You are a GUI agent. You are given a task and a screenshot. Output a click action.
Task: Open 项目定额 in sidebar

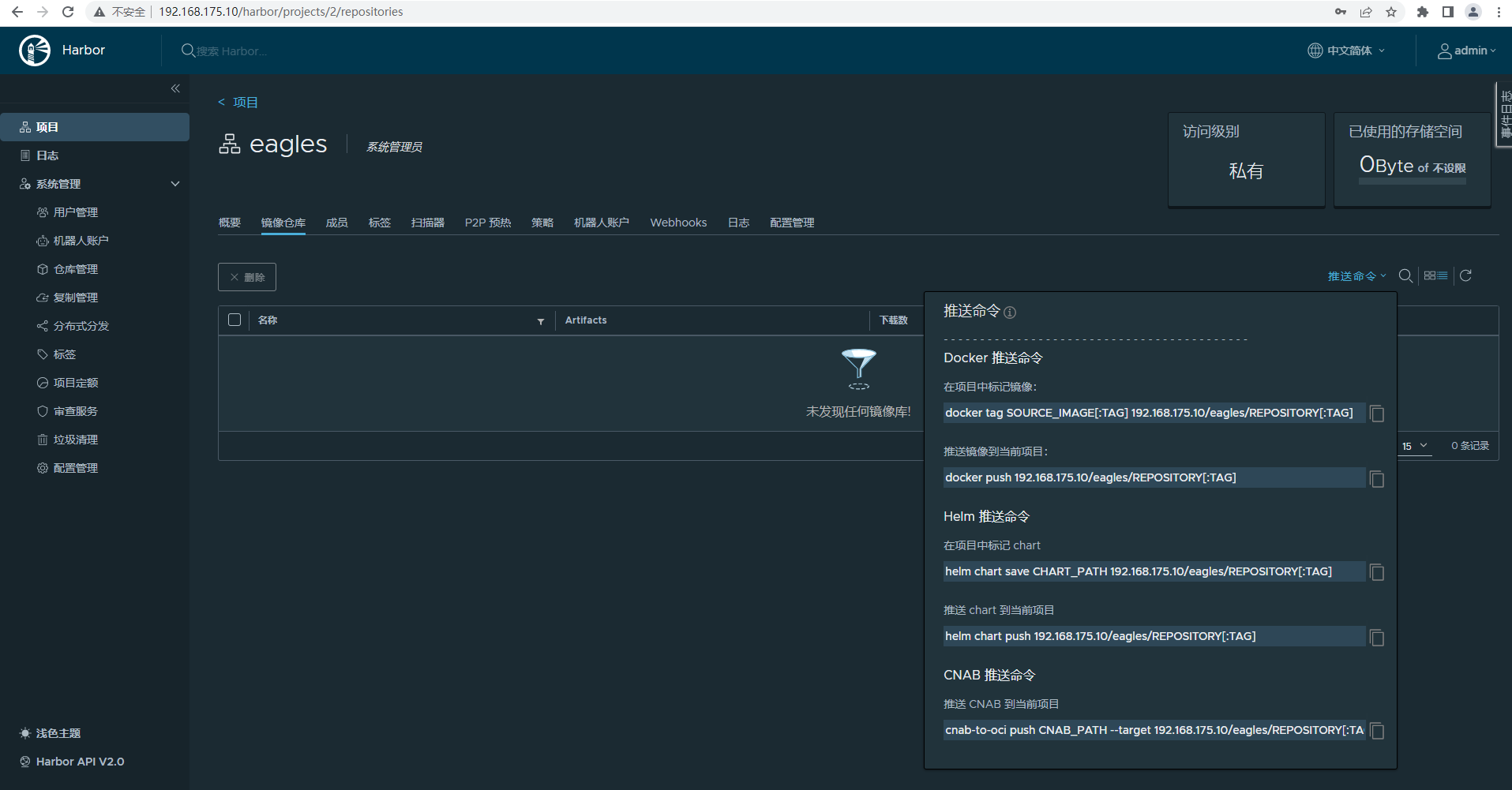pos(76,383)
